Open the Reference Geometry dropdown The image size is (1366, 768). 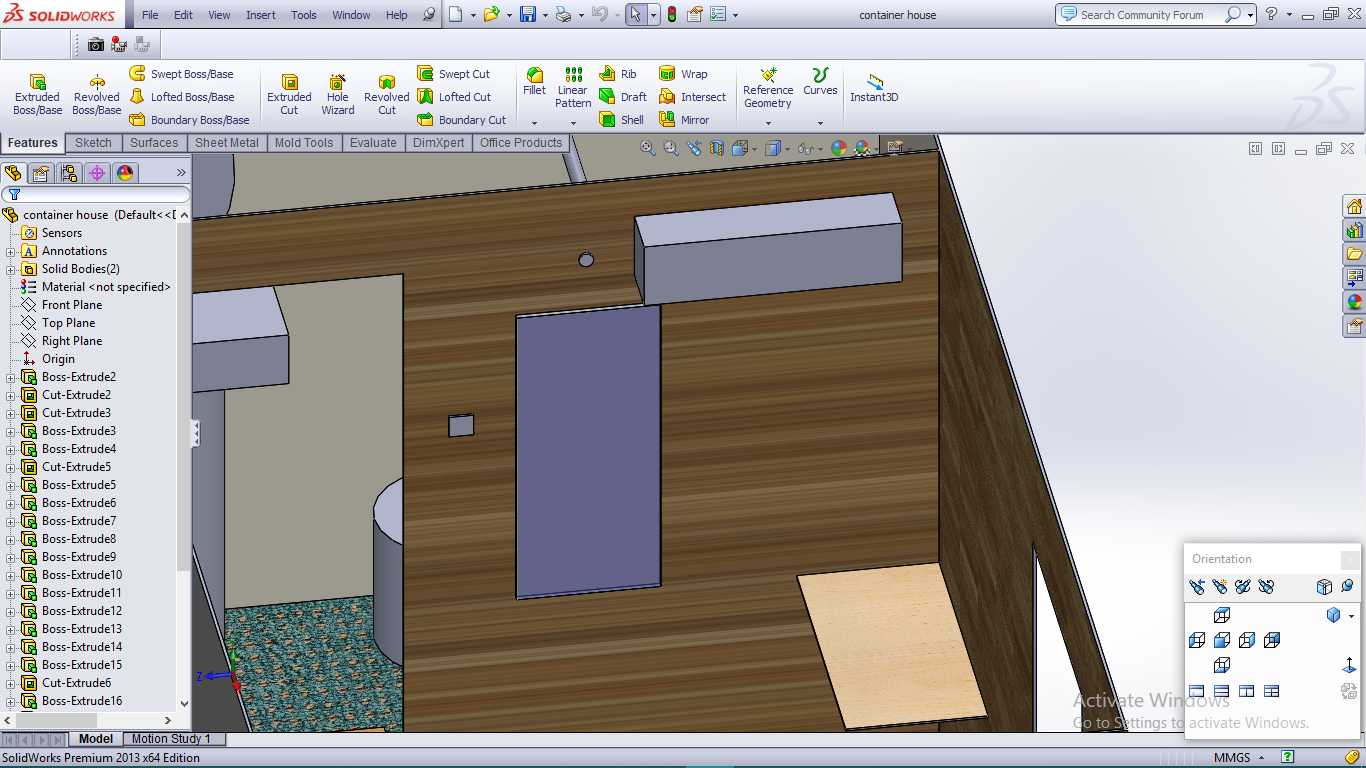(768, 123)
